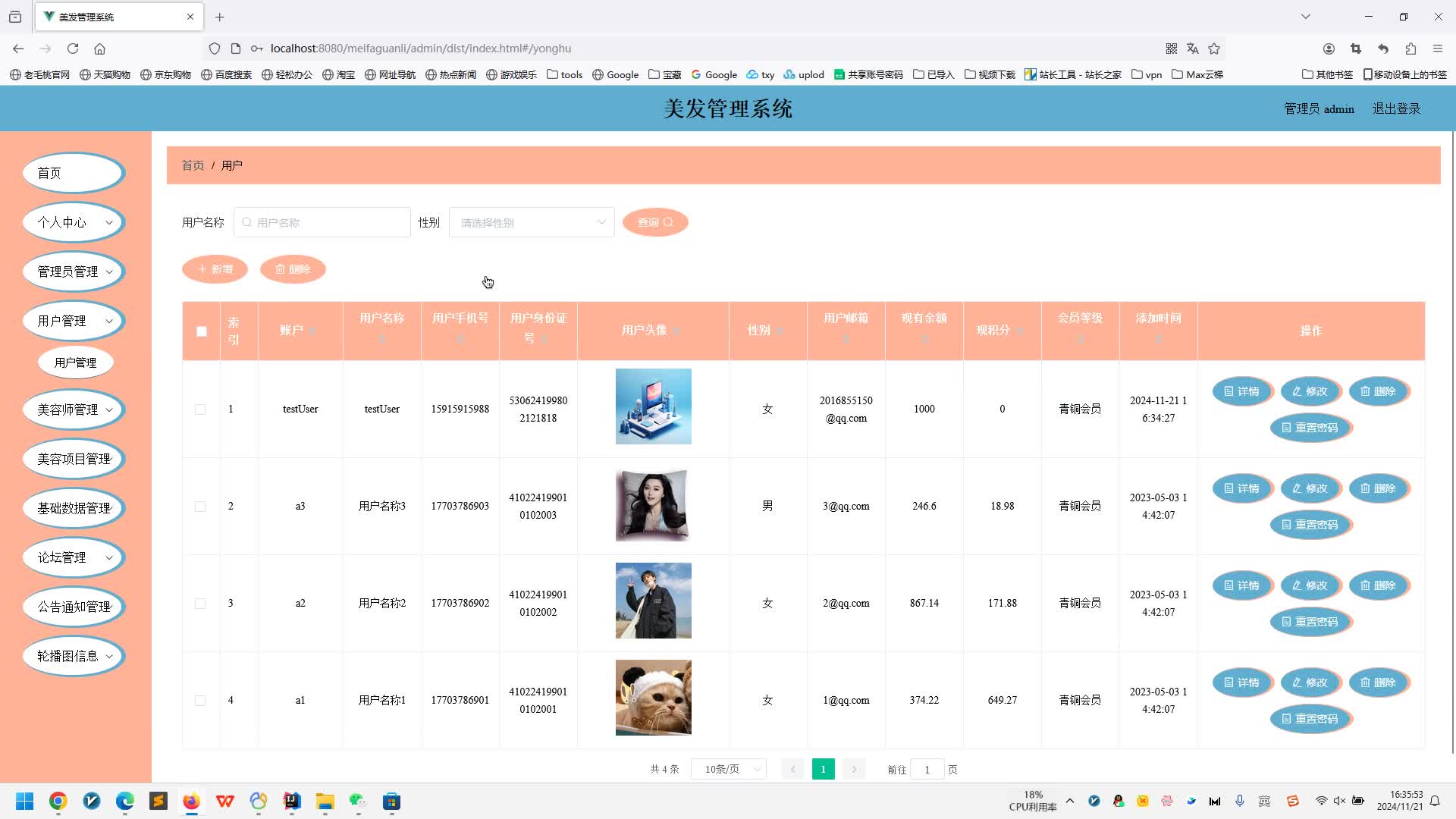Check the row checkbox for account a1
This screenshot has width=1456, height=819.
point(200,701)
